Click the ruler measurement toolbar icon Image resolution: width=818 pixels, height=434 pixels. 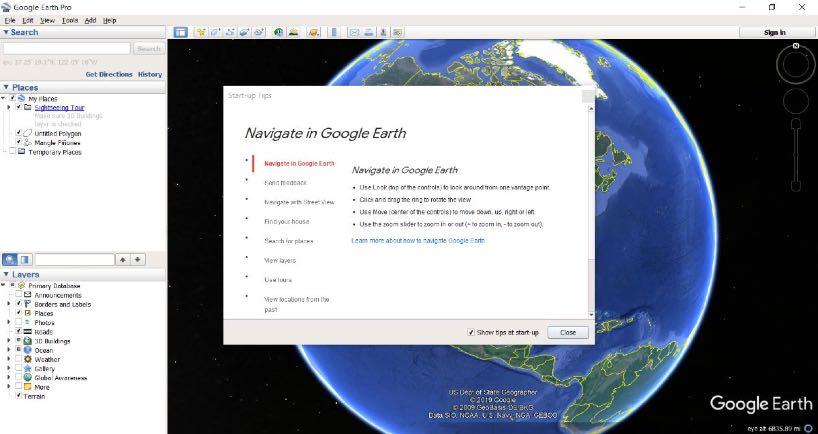[x=334, y=32]
